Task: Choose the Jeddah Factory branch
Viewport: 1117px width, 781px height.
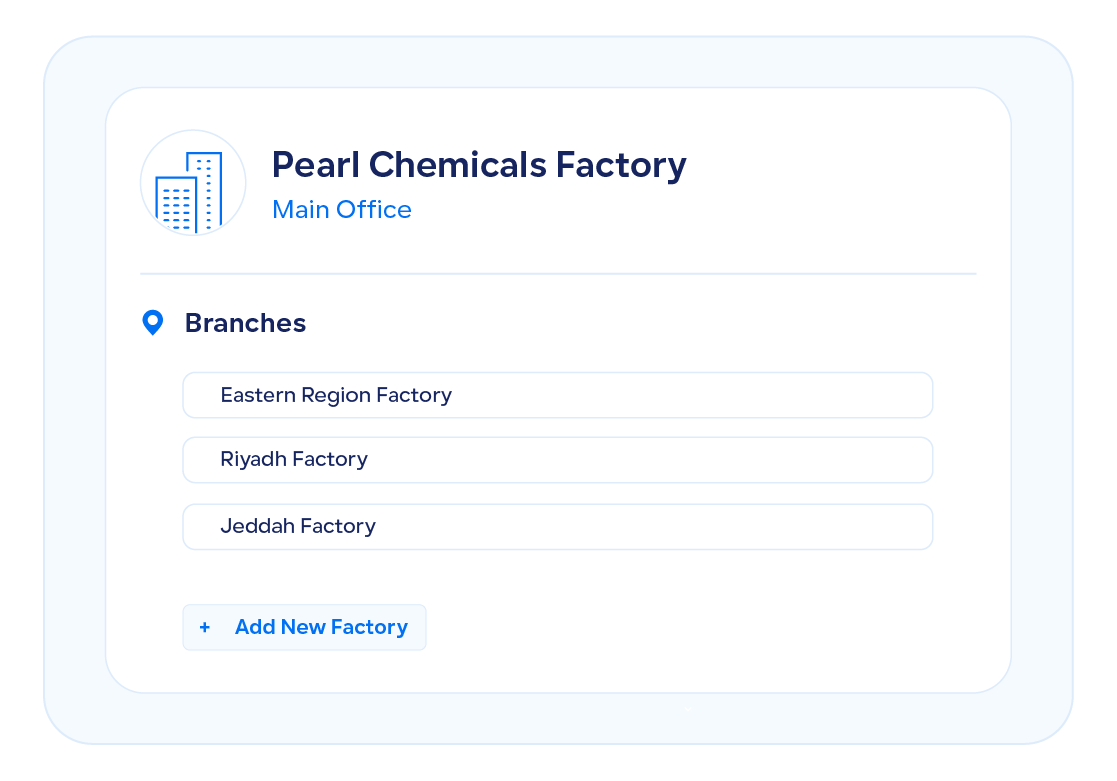Action: point(557,527)
